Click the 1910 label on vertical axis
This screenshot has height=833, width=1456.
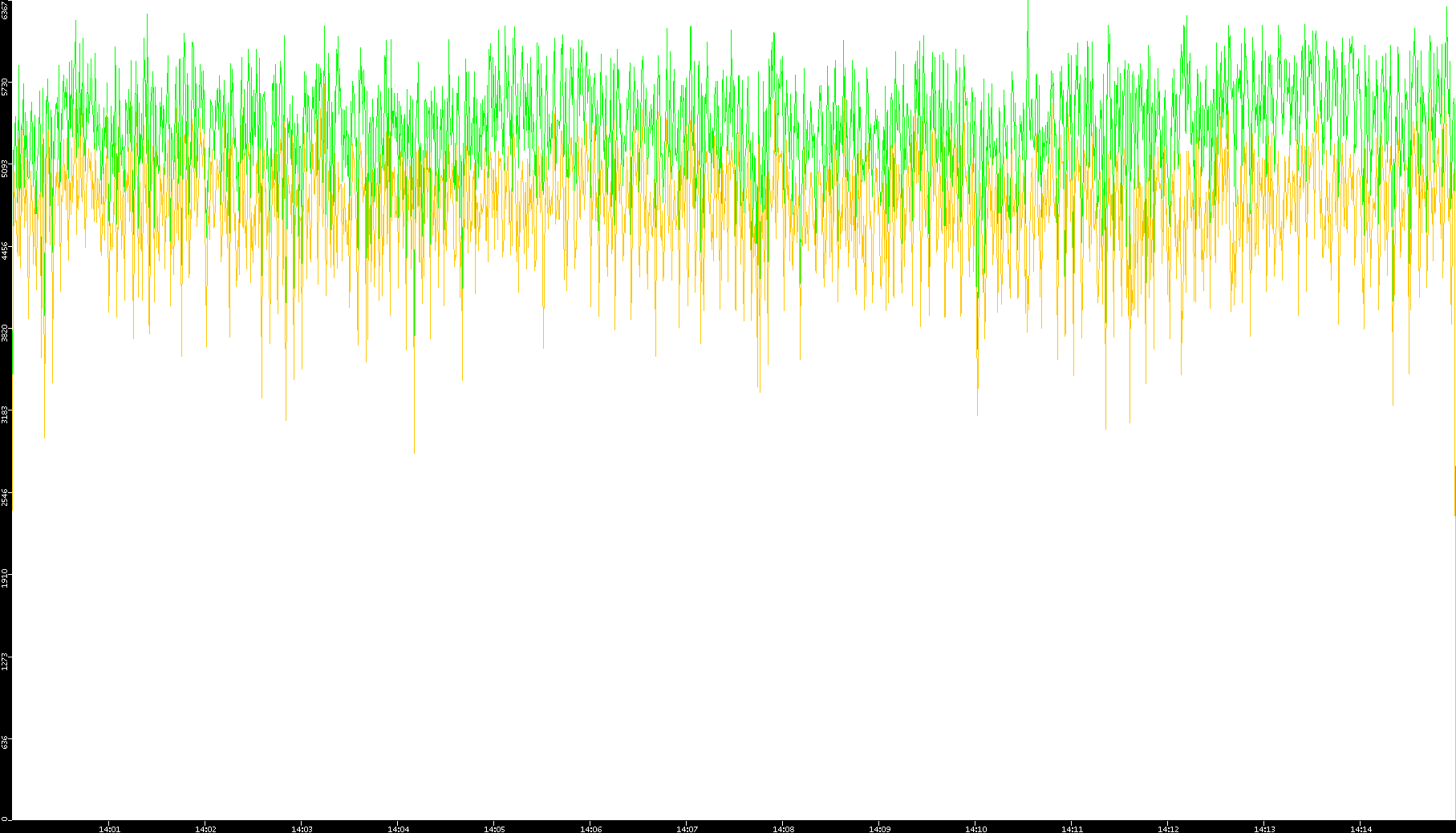pyautogui.click(x=5, y=577)
